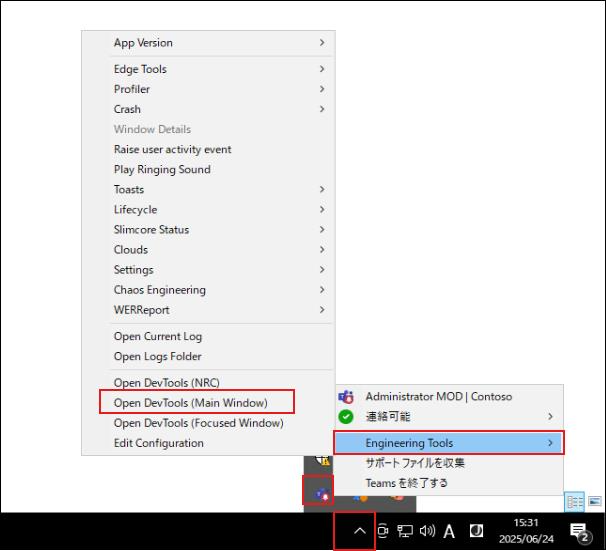Image resolution: width=609 pixels, height=551 pixels.
Task: Expand the App Version submenu
Action: click(209, 43)
